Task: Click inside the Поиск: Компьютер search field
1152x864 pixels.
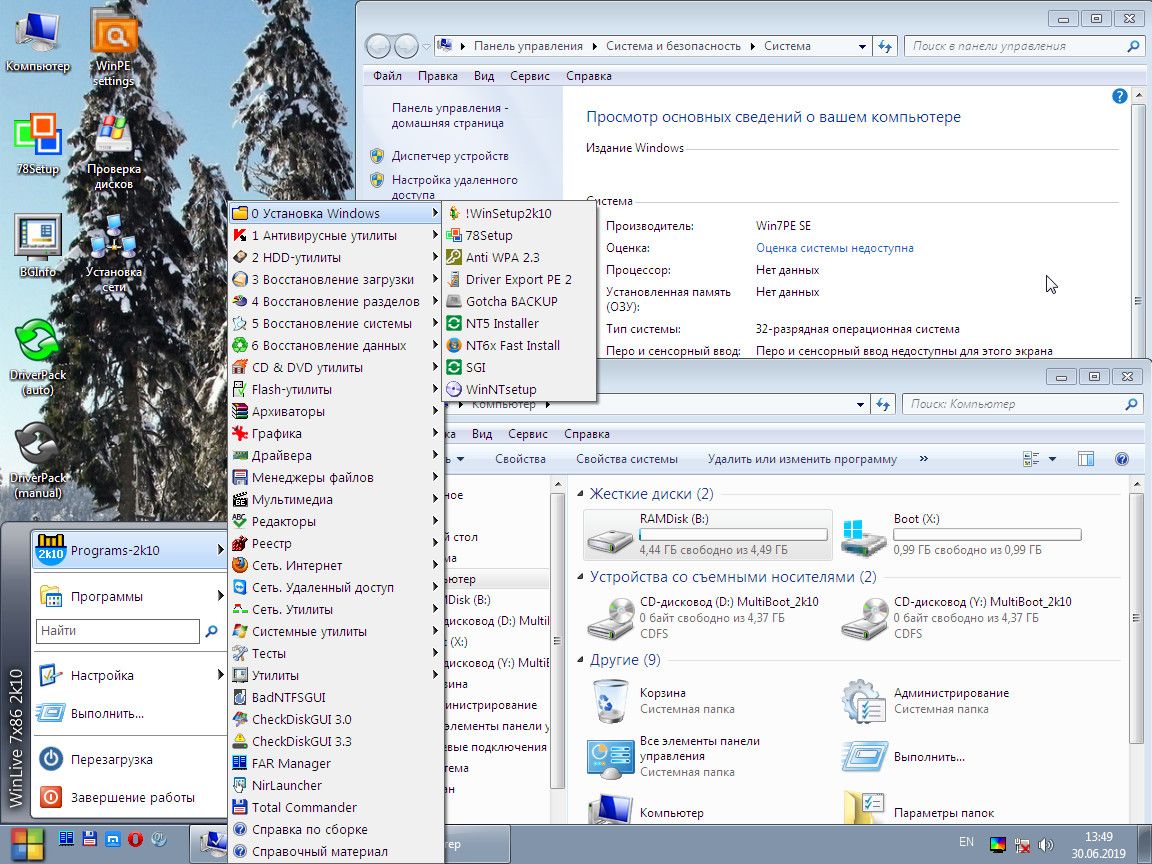Action: pos(1010,403)
